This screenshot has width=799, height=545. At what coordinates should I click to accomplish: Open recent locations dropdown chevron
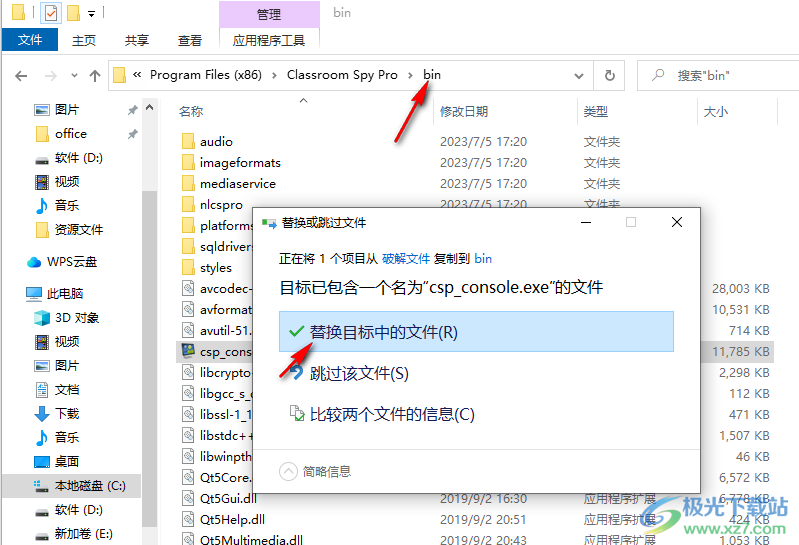(74, 75)
